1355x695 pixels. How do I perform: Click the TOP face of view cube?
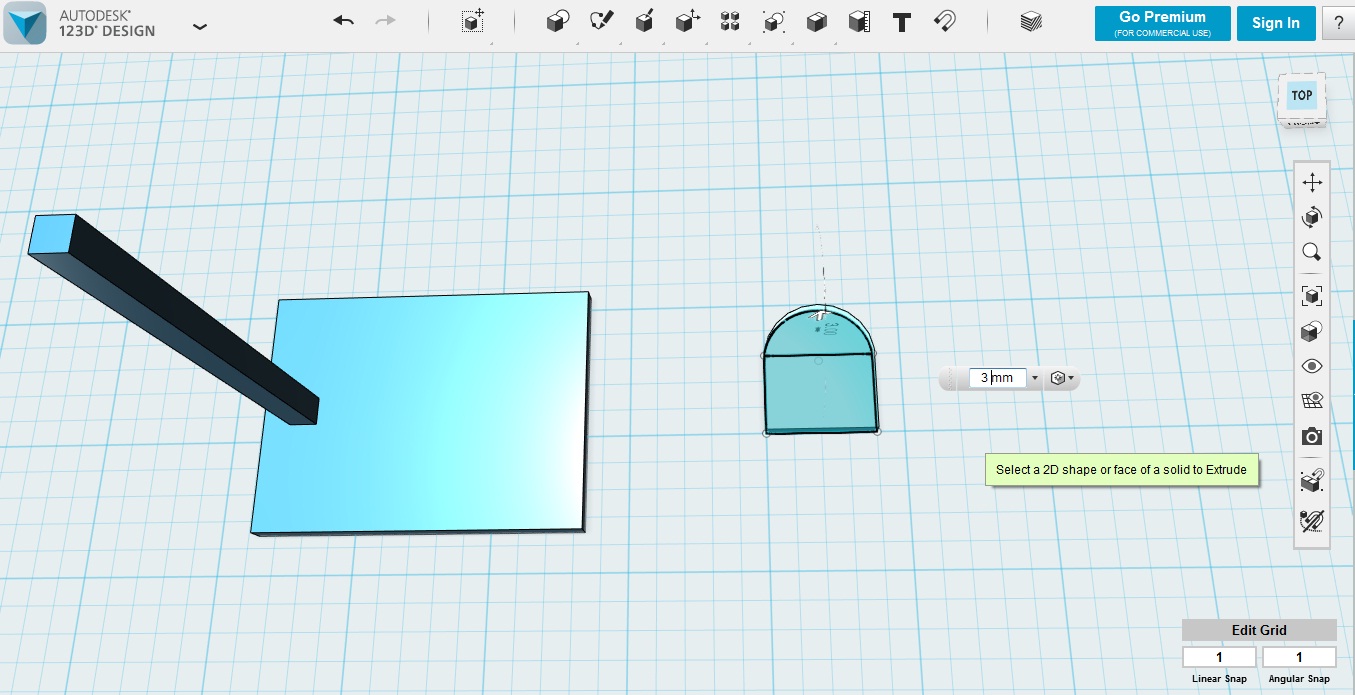tap(1301, 96)
